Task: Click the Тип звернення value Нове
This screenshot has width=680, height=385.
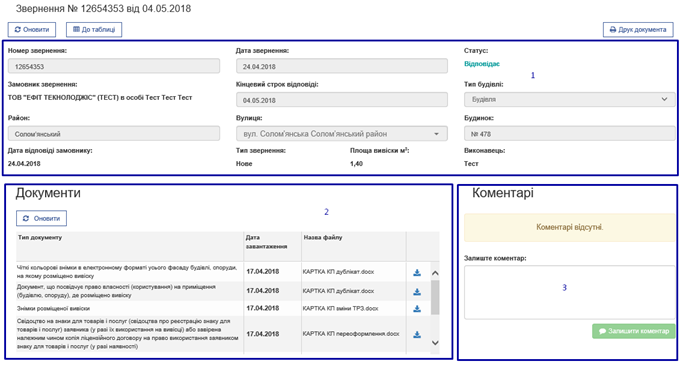Action: pyautogui.click(x=244, y=163)
